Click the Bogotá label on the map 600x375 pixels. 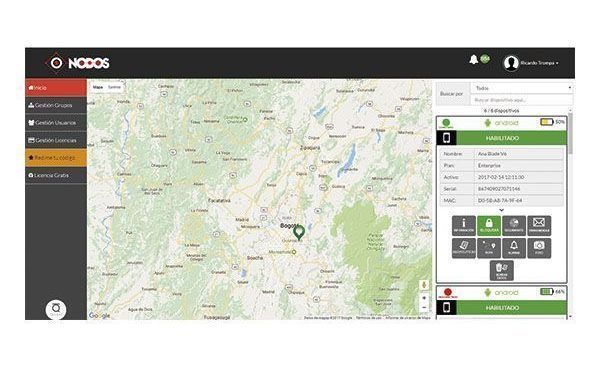pyautogui.click(x=289, y=226)
